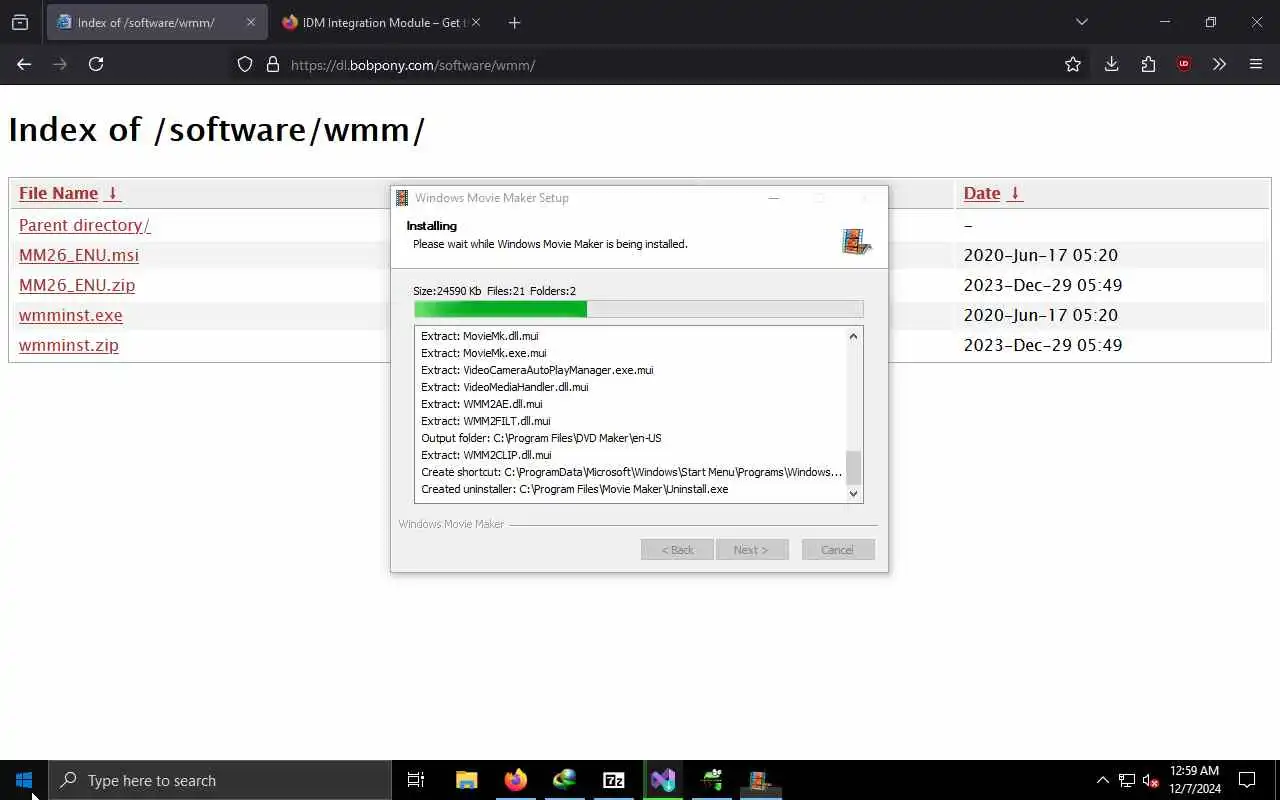This screenshot has height=800, width=1280.
Task: Open the tracking protection shield icon
Action: coord(245,64)
